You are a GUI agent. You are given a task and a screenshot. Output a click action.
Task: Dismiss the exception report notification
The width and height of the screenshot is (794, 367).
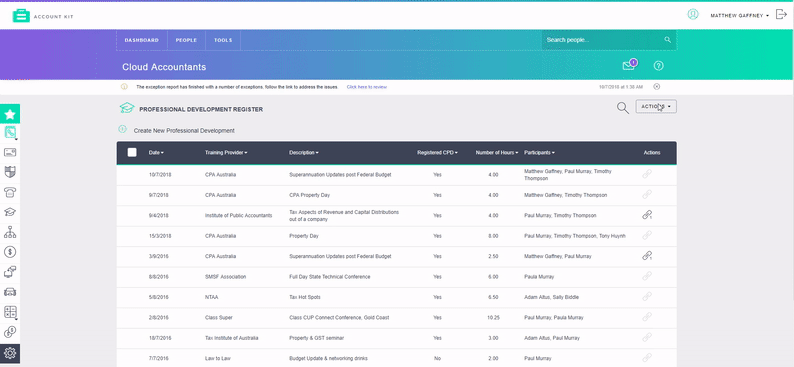point(657,87)
